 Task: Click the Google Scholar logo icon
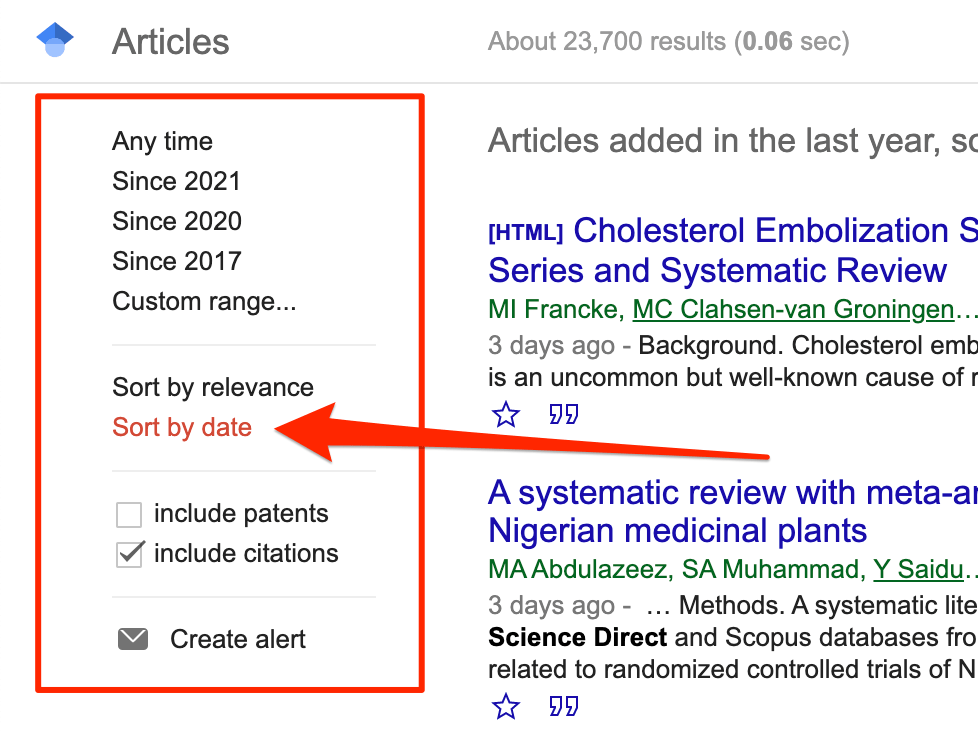tap(53, 38)
